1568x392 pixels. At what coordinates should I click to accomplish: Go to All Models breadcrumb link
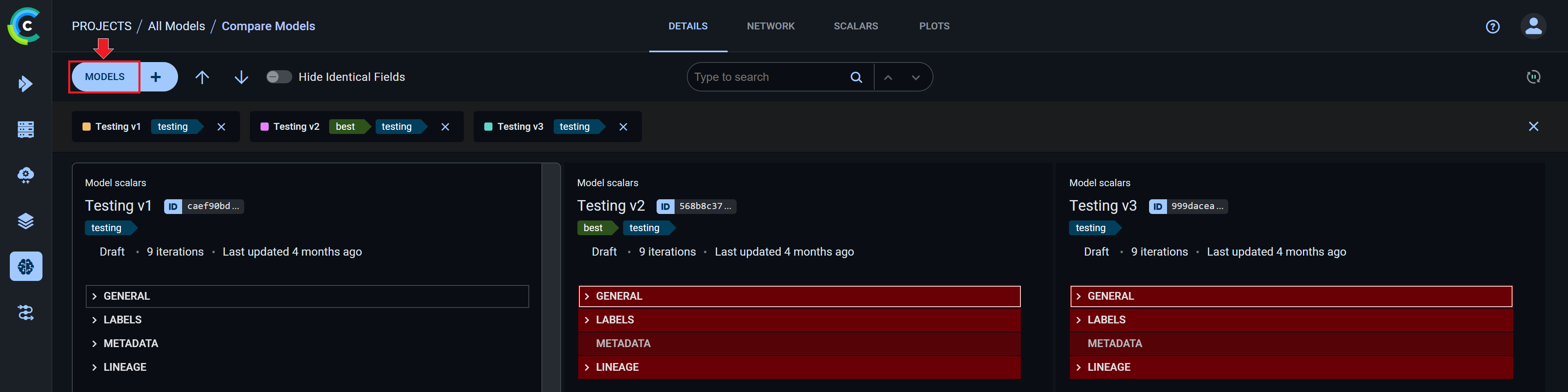pos(176,26)
